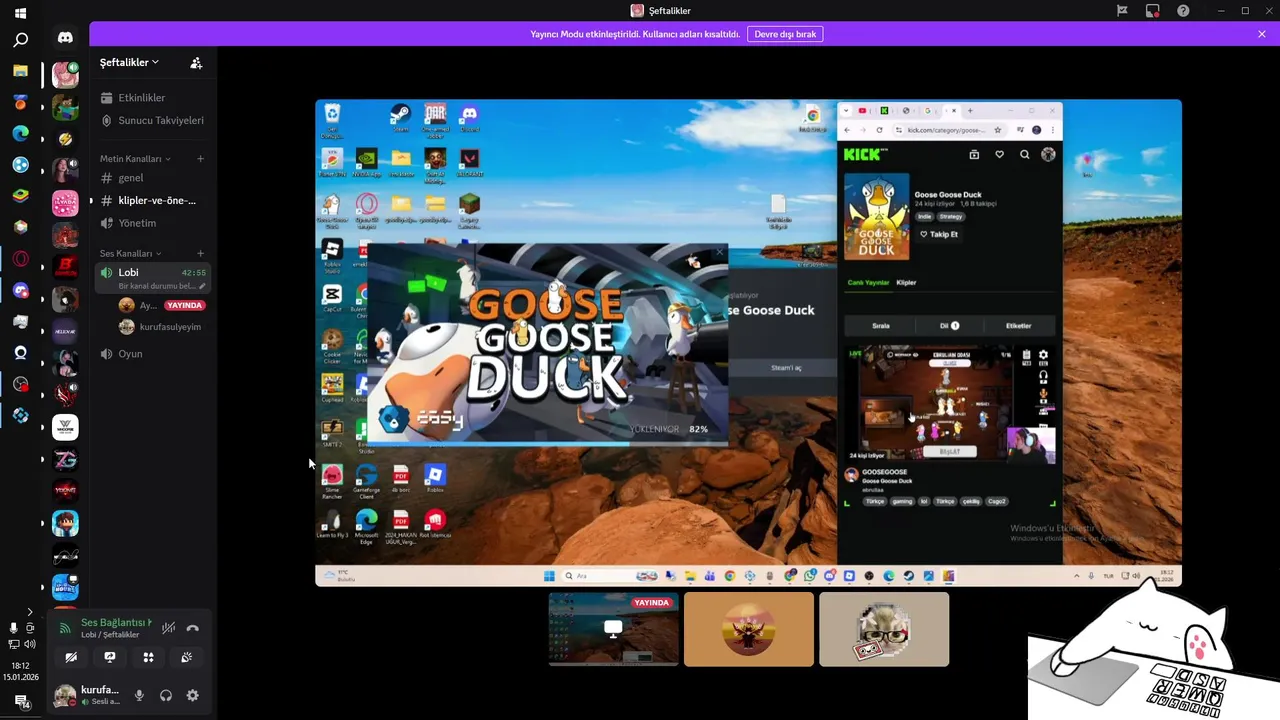
Task: Disconnect from voice with the hang-up icon
Action: point(192,628)
